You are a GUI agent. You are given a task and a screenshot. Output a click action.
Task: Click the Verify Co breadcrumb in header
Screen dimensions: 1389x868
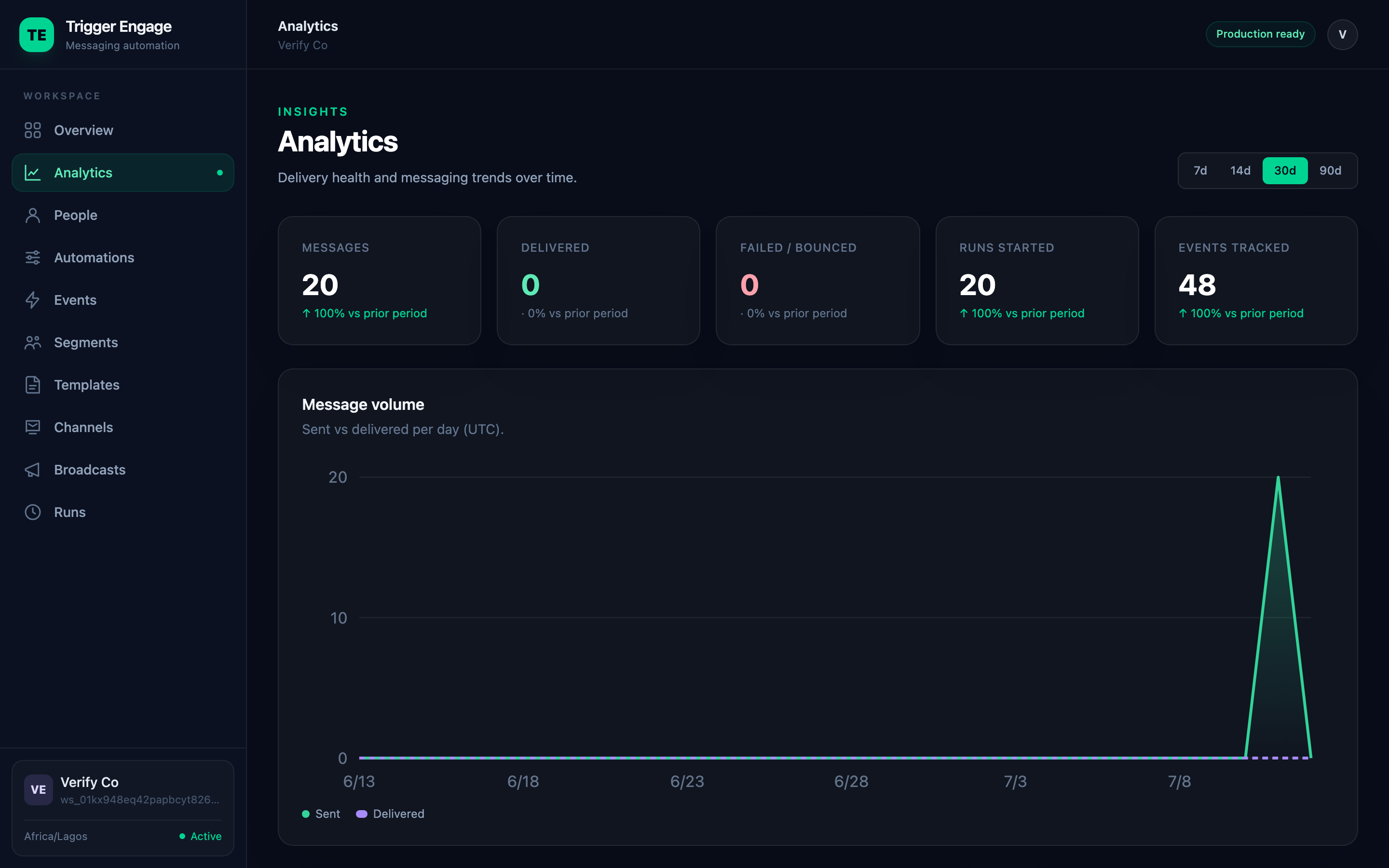click(302, 45)
